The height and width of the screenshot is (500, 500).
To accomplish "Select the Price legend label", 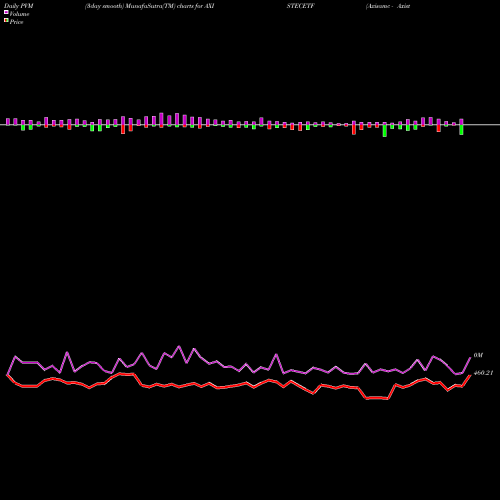I will coord(16,22).
